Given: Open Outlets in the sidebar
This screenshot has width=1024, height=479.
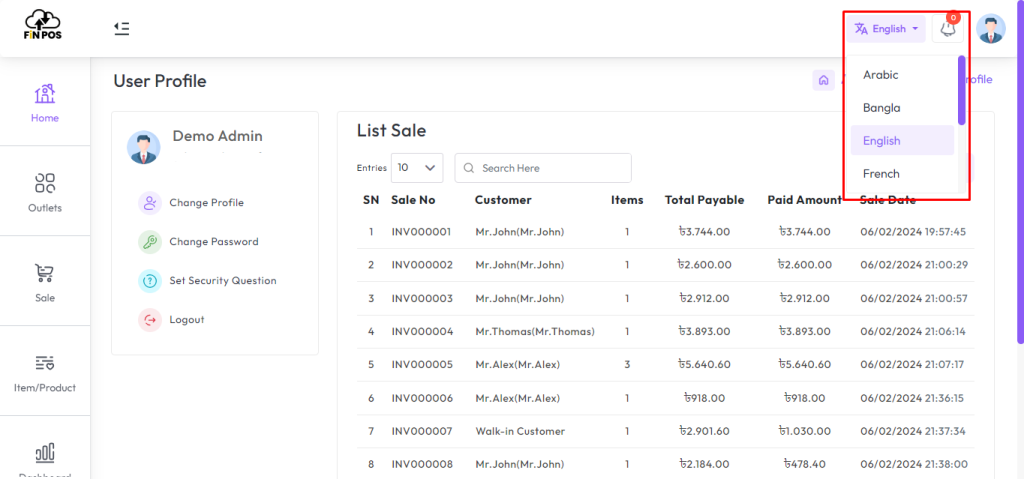Looking at the screenshot, I should pos(44,192).
